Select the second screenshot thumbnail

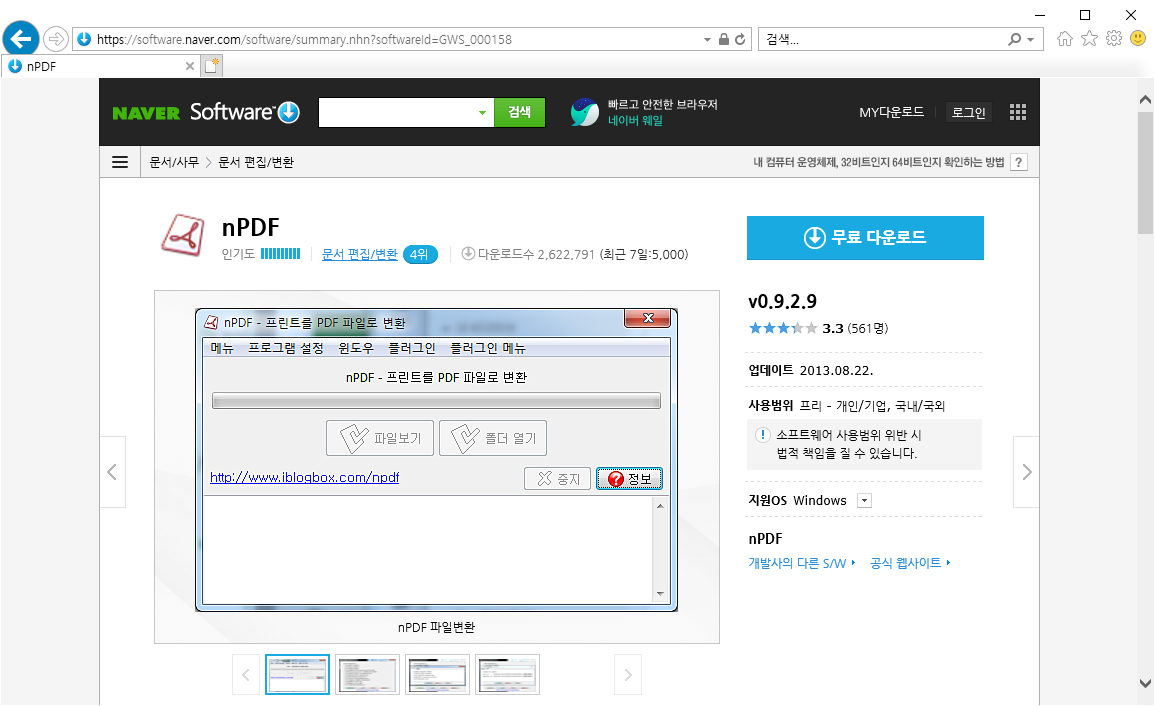368,674
